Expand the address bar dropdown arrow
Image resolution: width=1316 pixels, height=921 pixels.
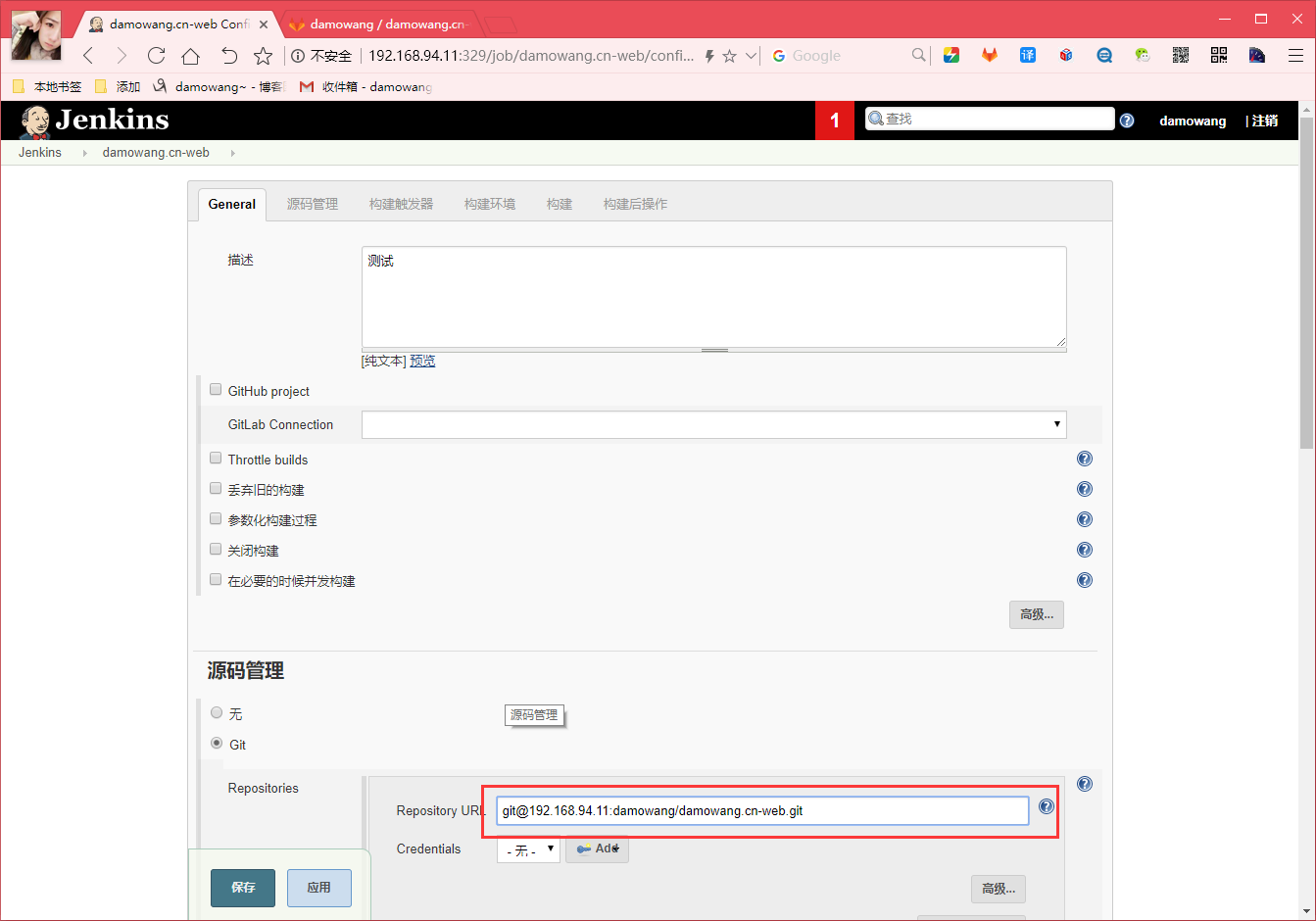[751, 56]
